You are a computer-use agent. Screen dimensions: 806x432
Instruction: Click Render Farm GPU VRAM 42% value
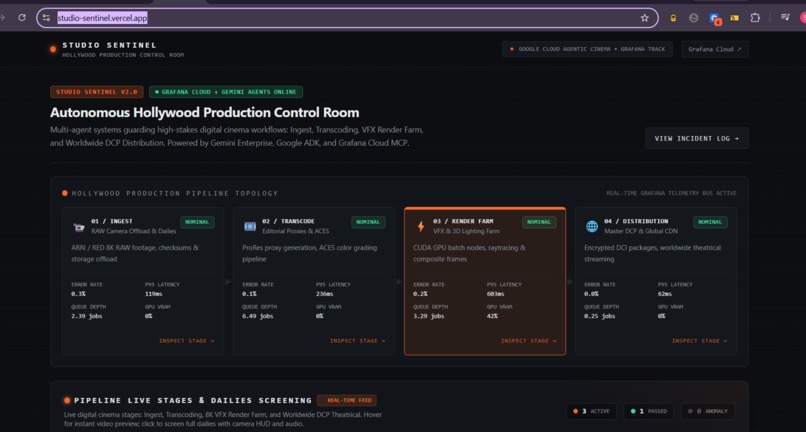click(492, 316)
